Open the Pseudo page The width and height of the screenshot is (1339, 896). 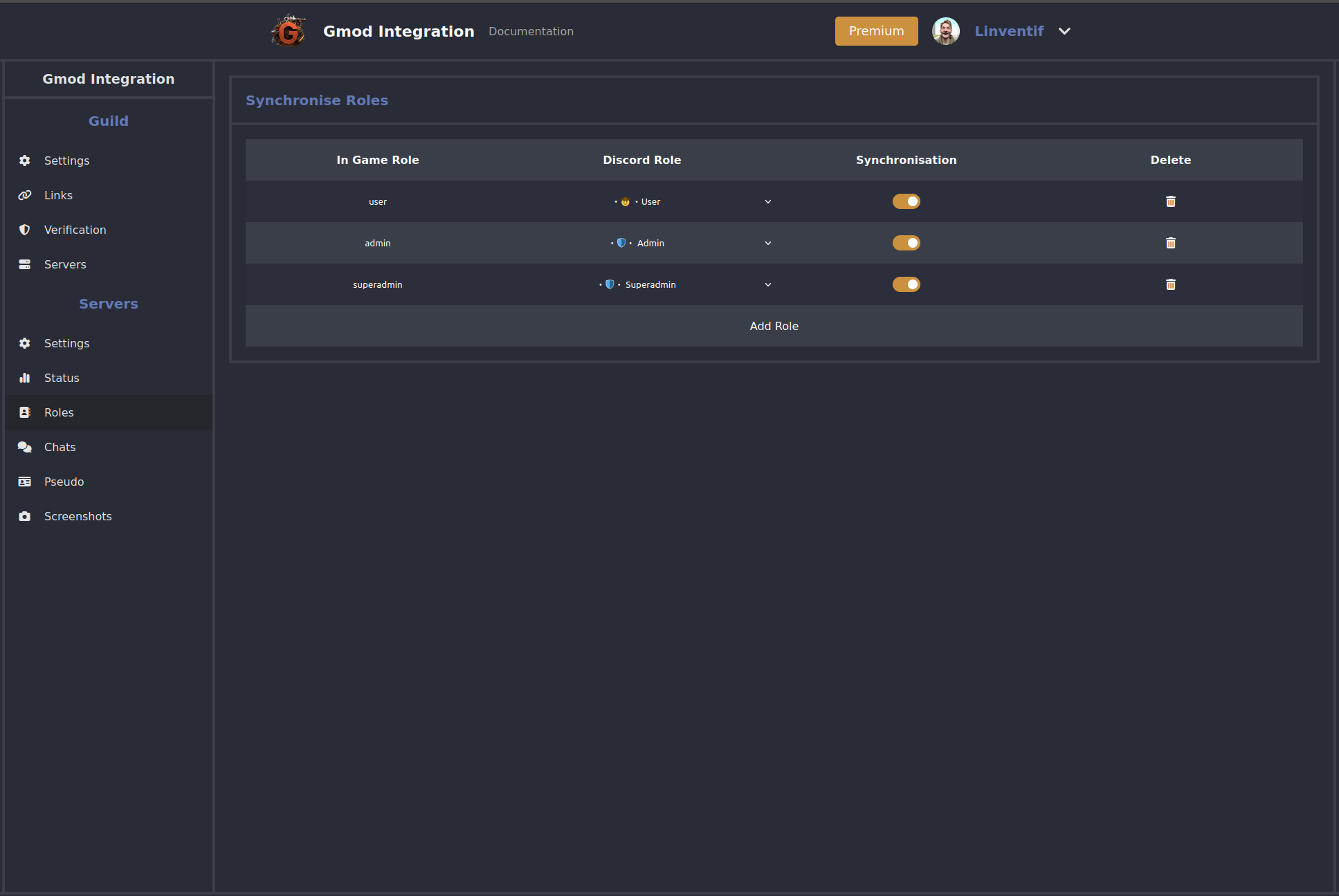click(x=109, y=482)
